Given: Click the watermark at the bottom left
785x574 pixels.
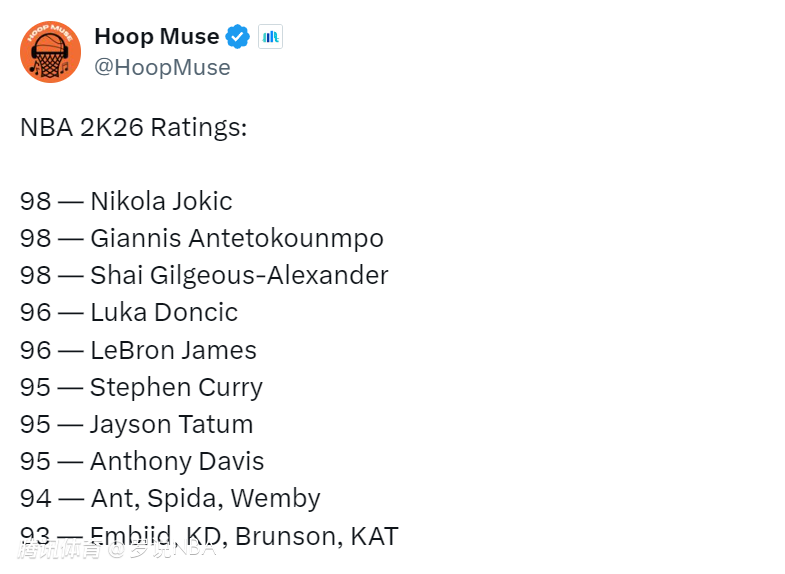Looking at the screenshot, I should [116, 549].
